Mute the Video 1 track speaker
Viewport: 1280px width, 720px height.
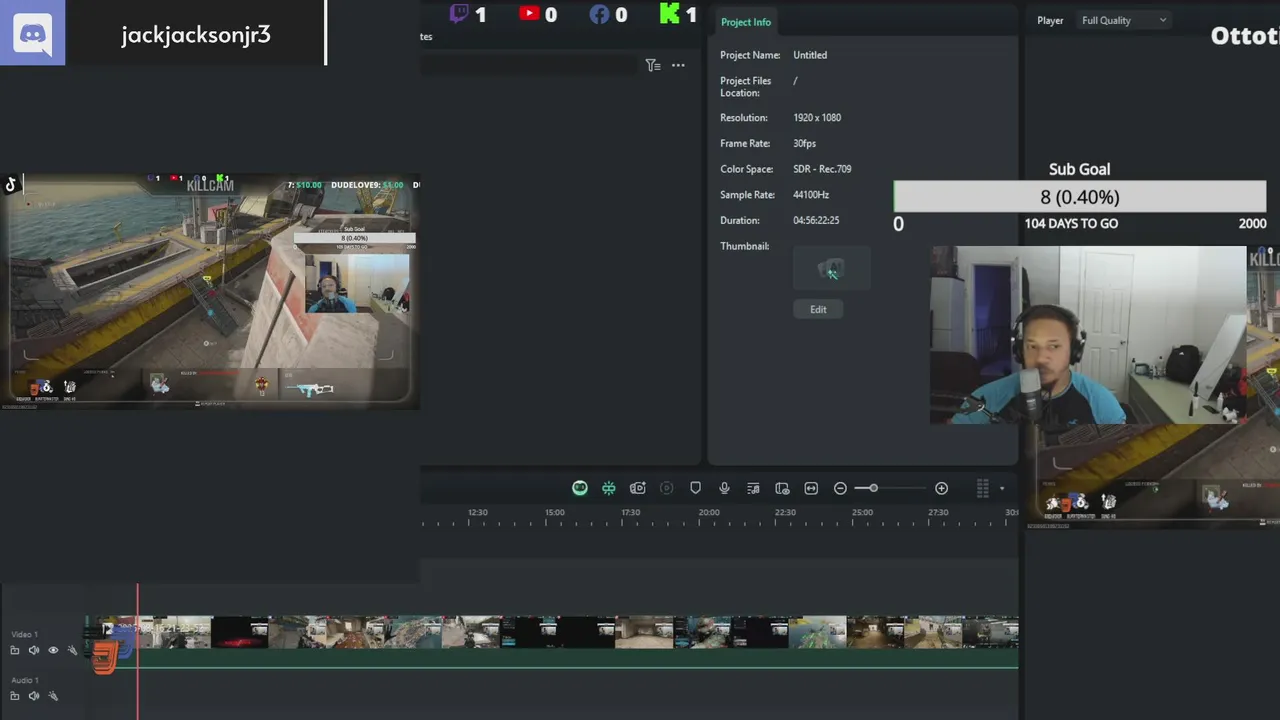click(34, 650)
